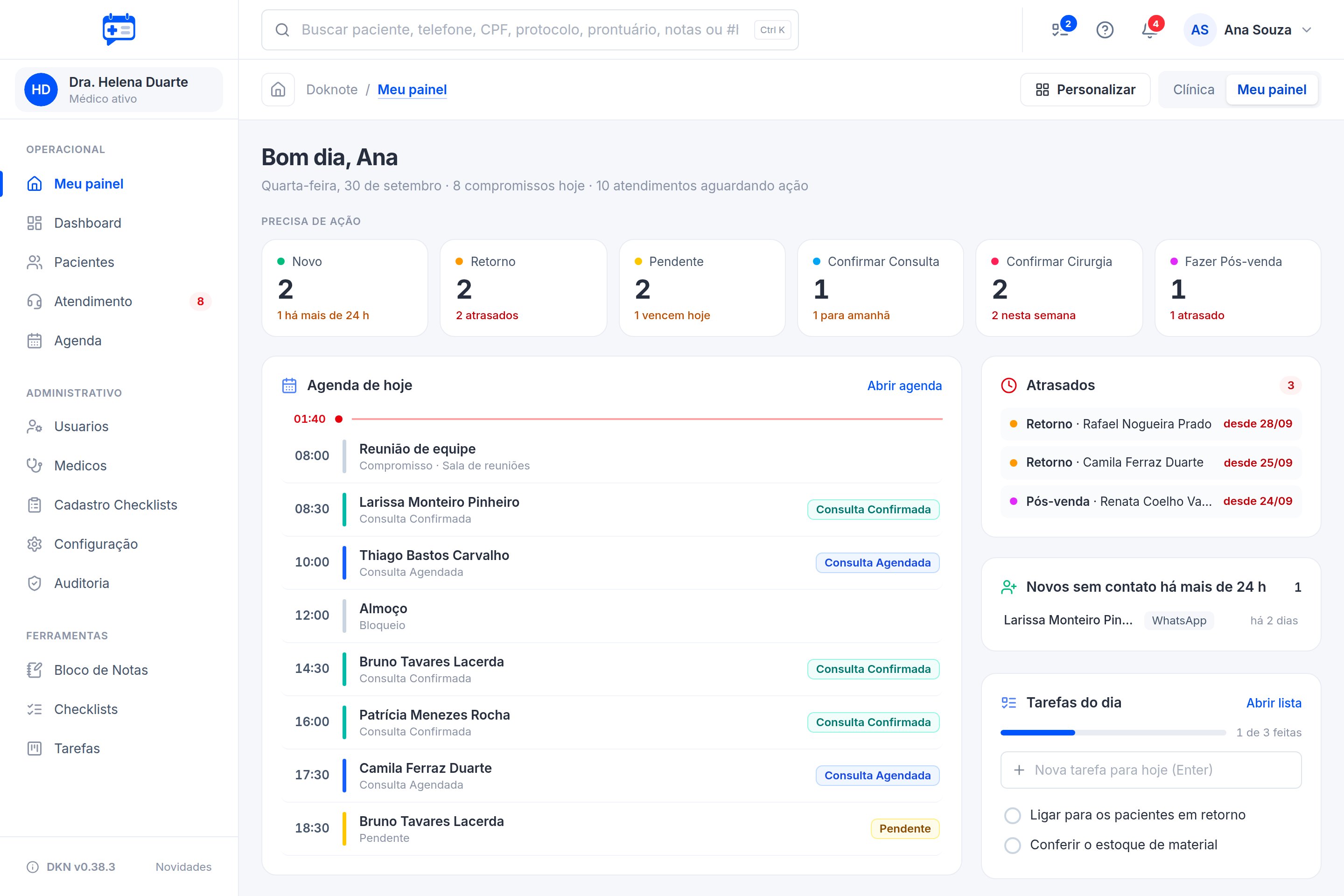Focus the patient search field
The width and height of the screenshot is (1344, 896).
tap(530, 30)
